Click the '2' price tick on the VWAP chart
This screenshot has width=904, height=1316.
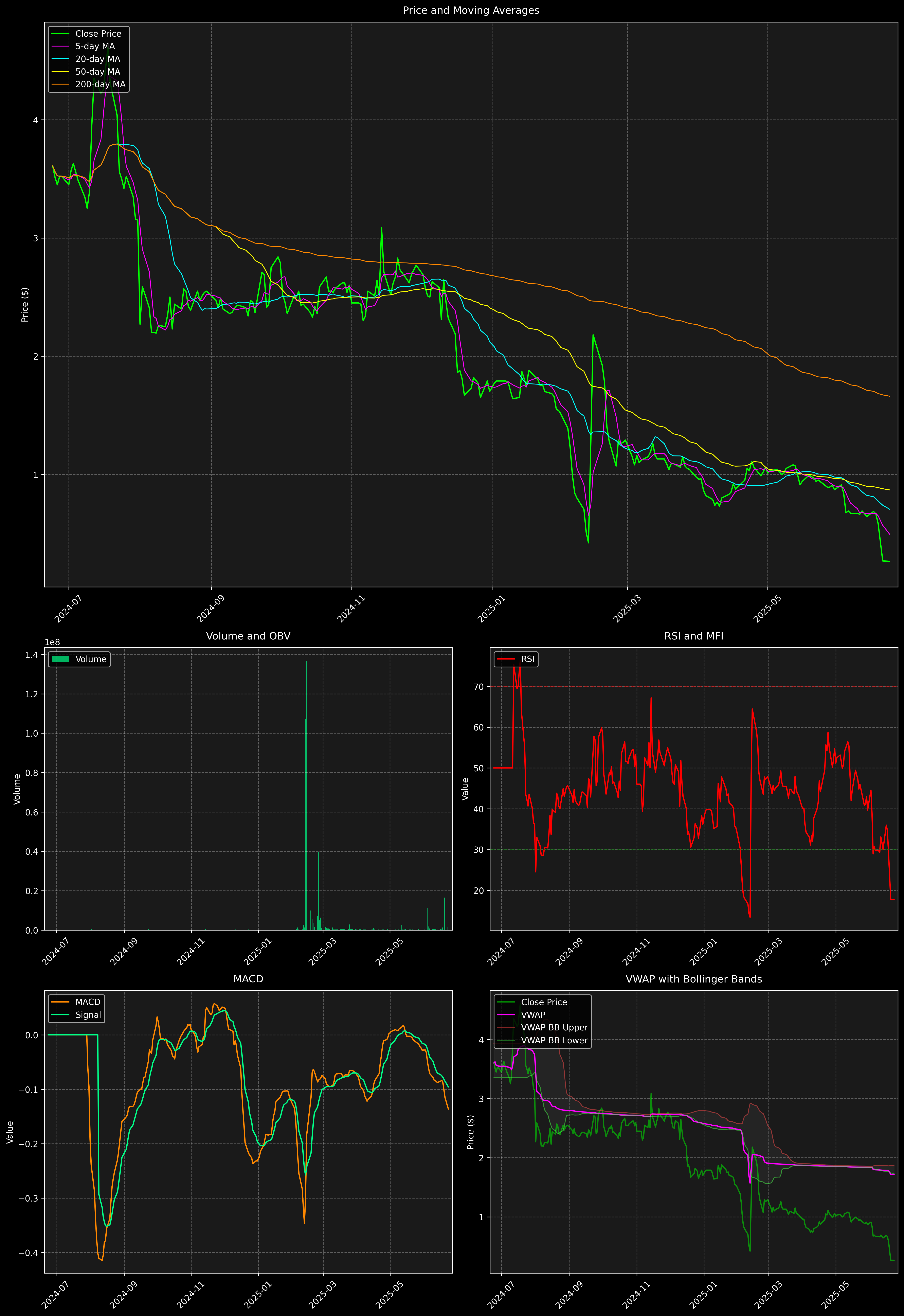[x=482, y=1158]
